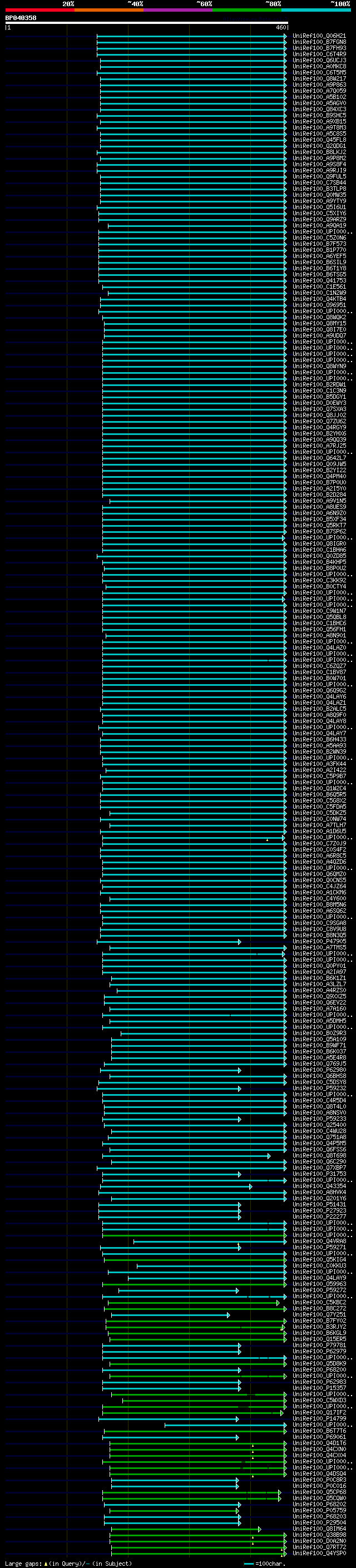
Task: Click hit label UniRef100_A9QA19
Action: [x=319, y=226]
